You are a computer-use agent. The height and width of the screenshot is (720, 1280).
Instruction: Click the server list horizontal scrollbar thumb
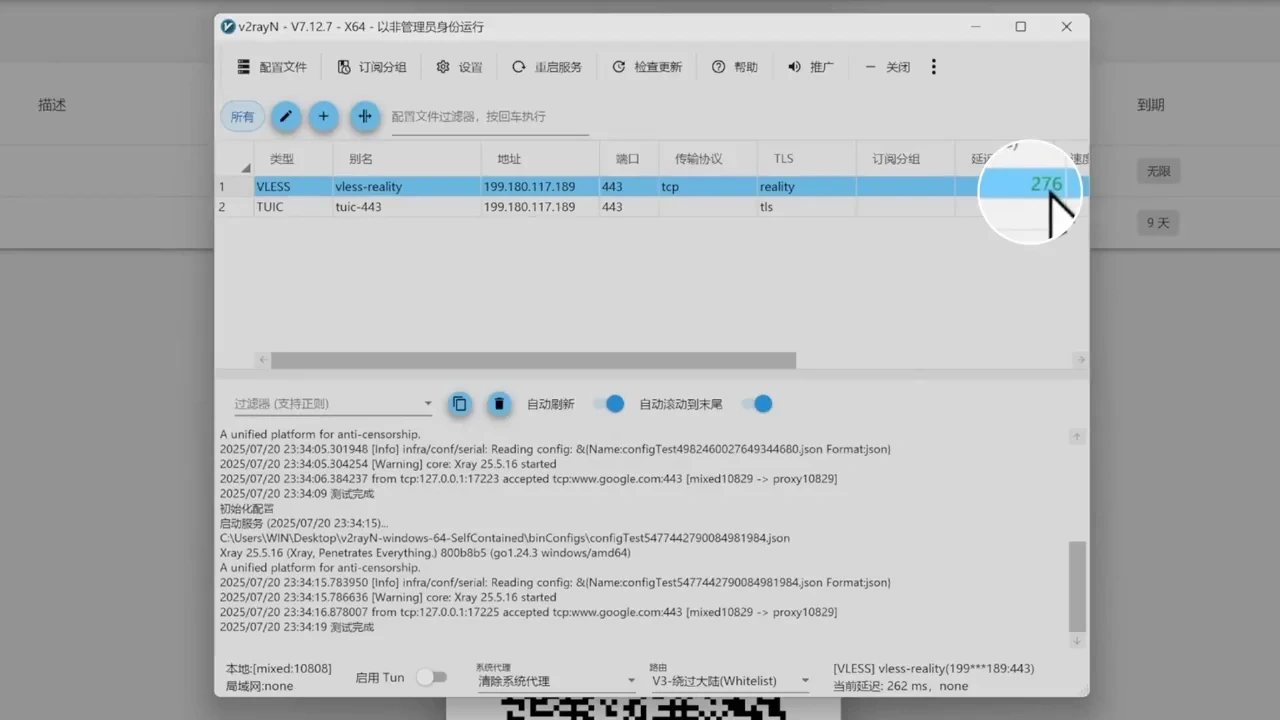[x=533, y=360]
